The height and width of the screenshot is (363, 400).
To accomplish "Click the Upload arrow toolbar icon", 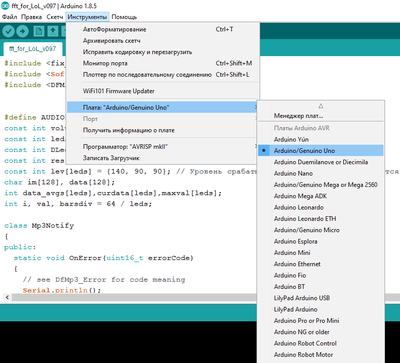I will click(22, 31).
